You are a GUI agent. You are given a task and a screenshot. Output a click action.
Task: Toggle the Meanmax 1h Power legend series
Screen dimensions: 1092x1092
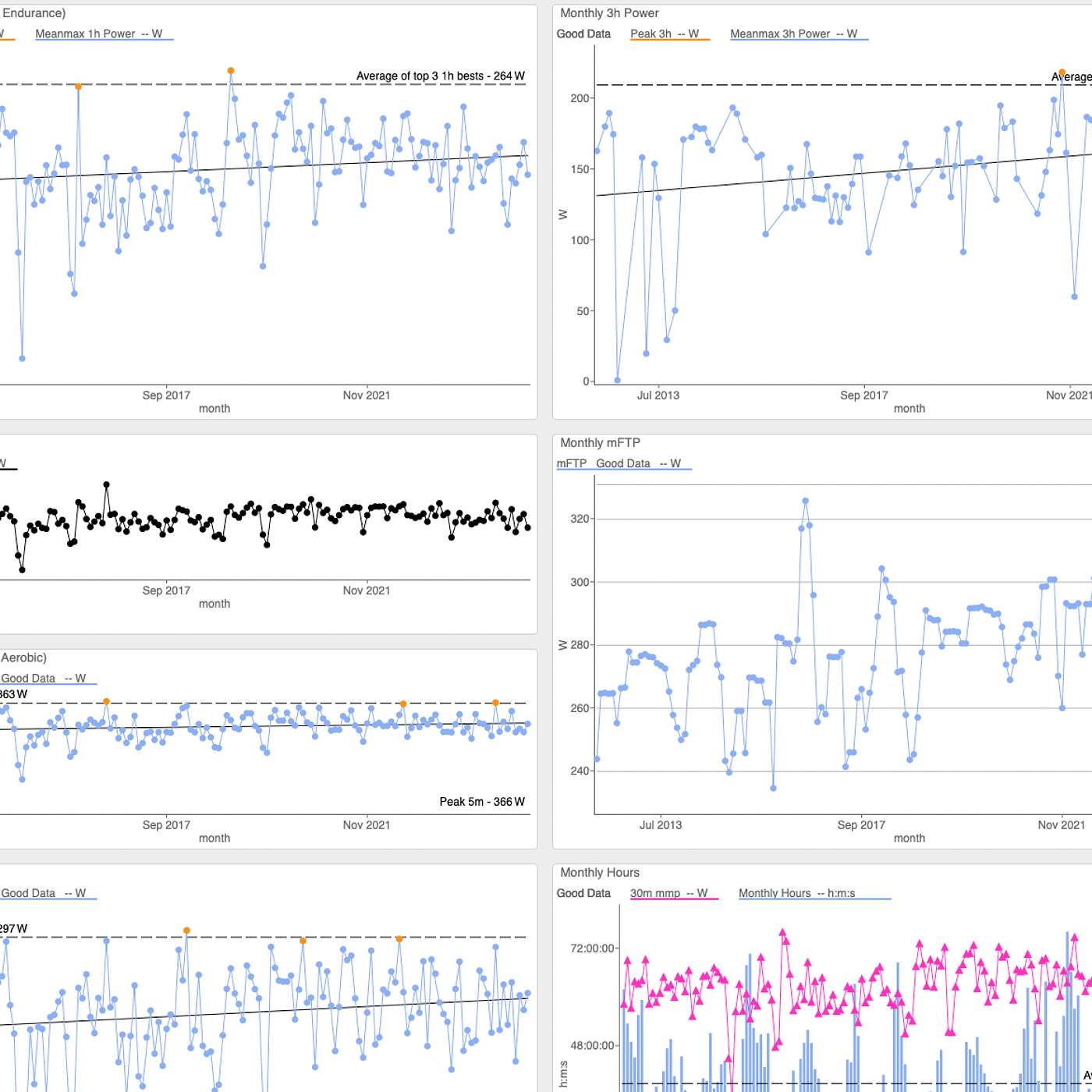pyautogui.click(x=98, y=34)
